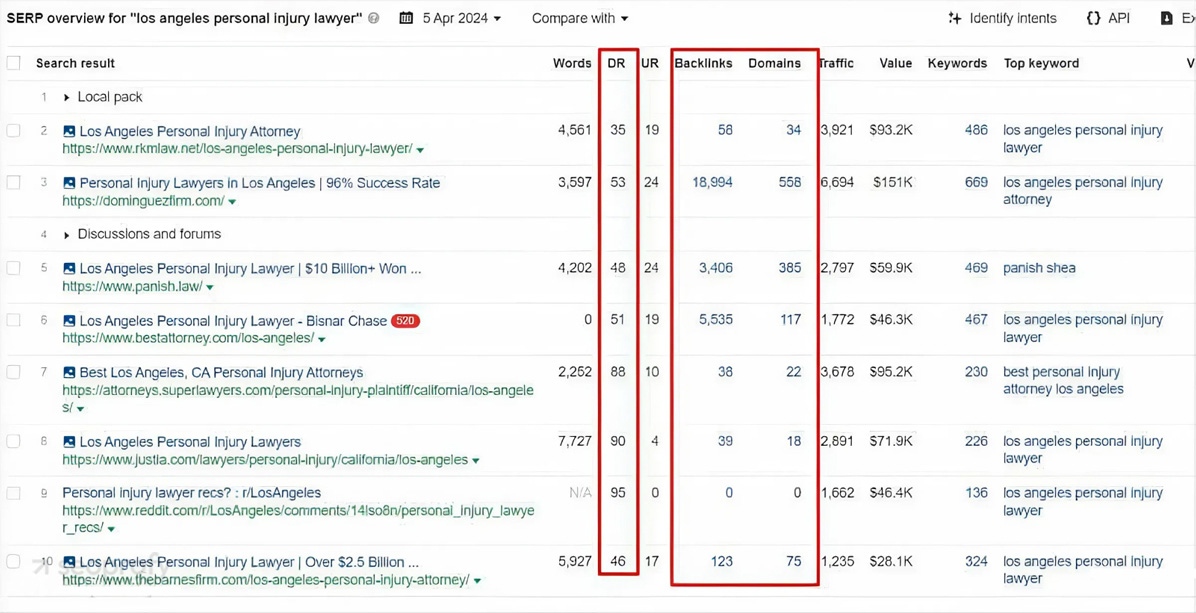
Task: Open dropdown arrow after rkmlaw.net URL
Action: (x=420, y=149)
